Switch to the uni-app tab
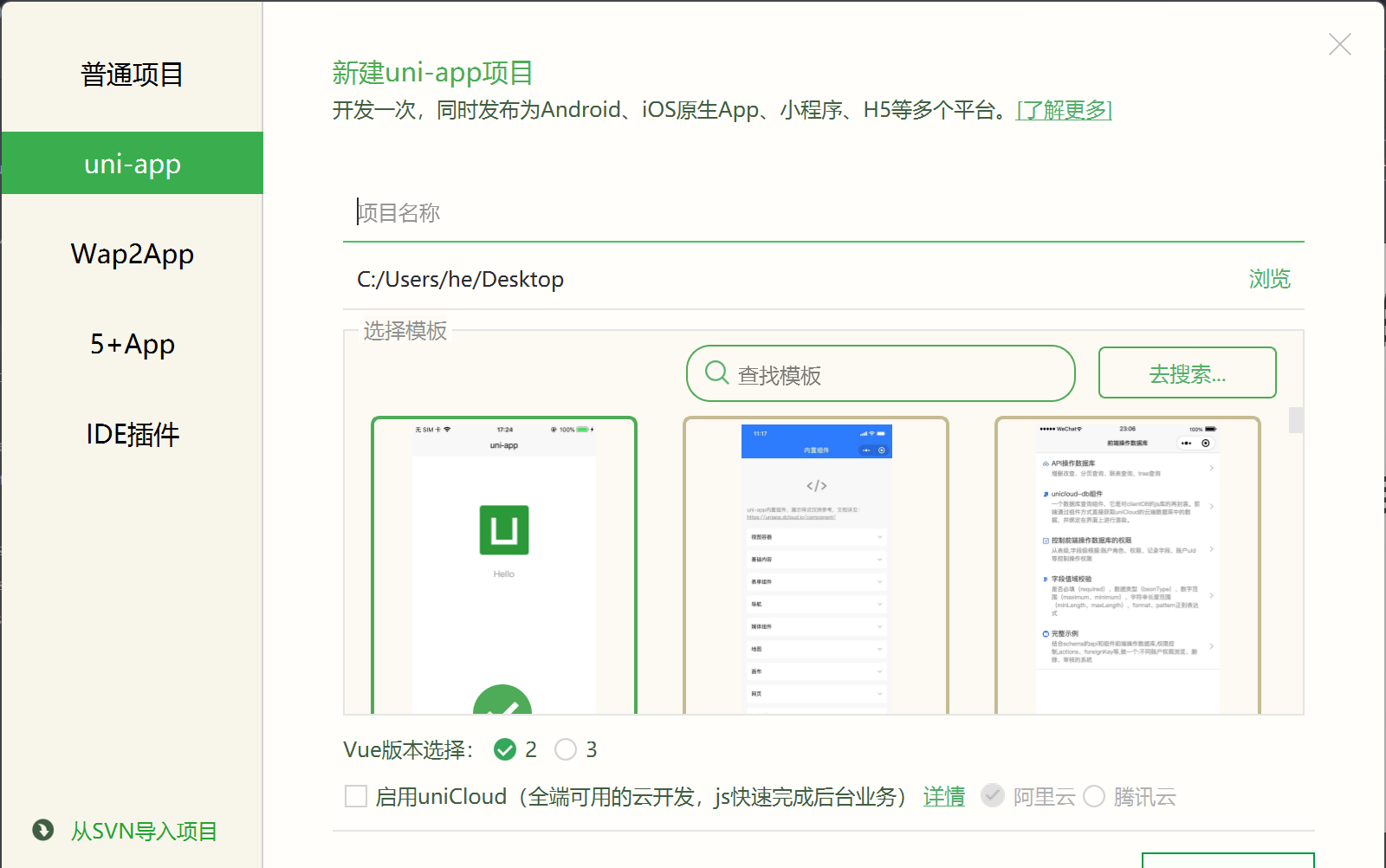 (132, 163)
